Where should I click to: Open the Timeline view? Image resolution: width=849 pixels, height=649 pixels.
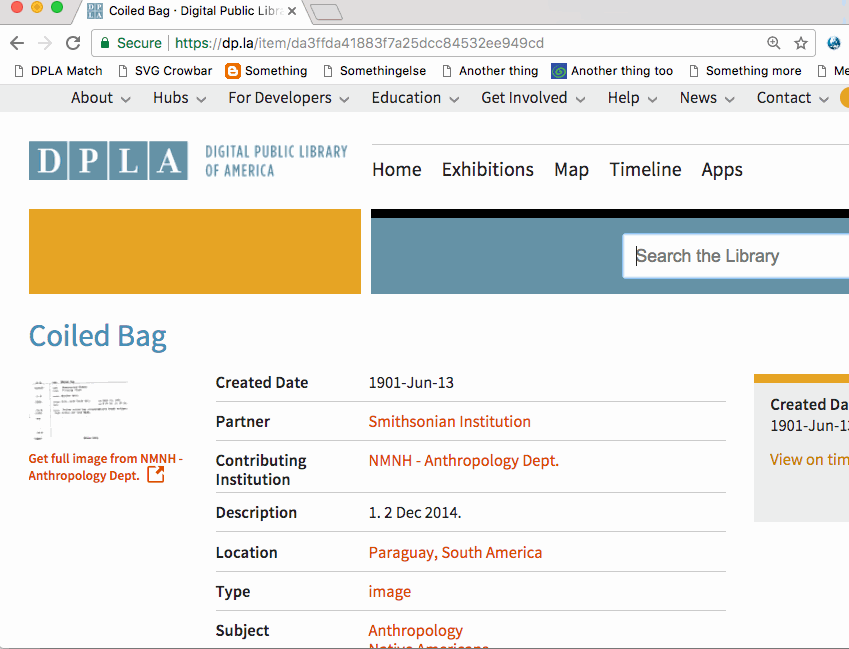point(645,169)
